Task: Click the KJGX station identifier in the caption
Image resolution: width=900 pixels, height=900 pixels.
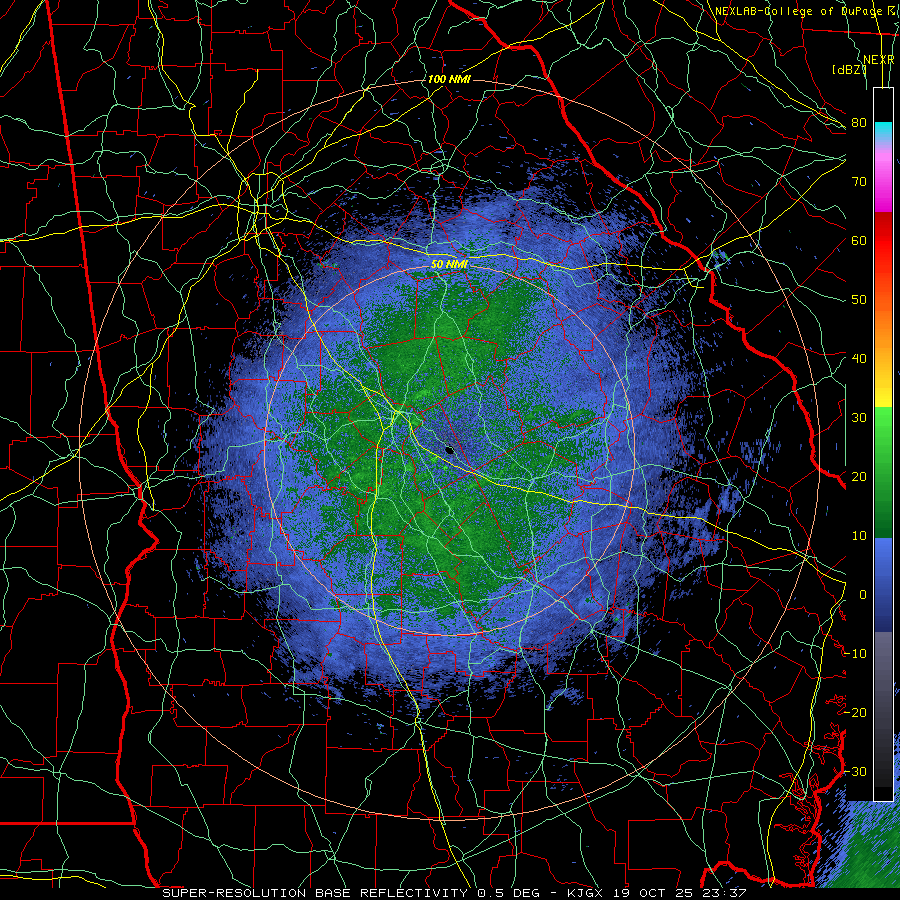Action: pyautogui.click(x=586, y=893)
